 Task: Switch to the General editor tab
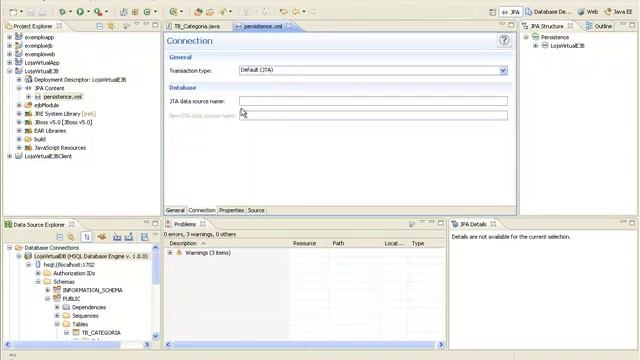[175, 211]
